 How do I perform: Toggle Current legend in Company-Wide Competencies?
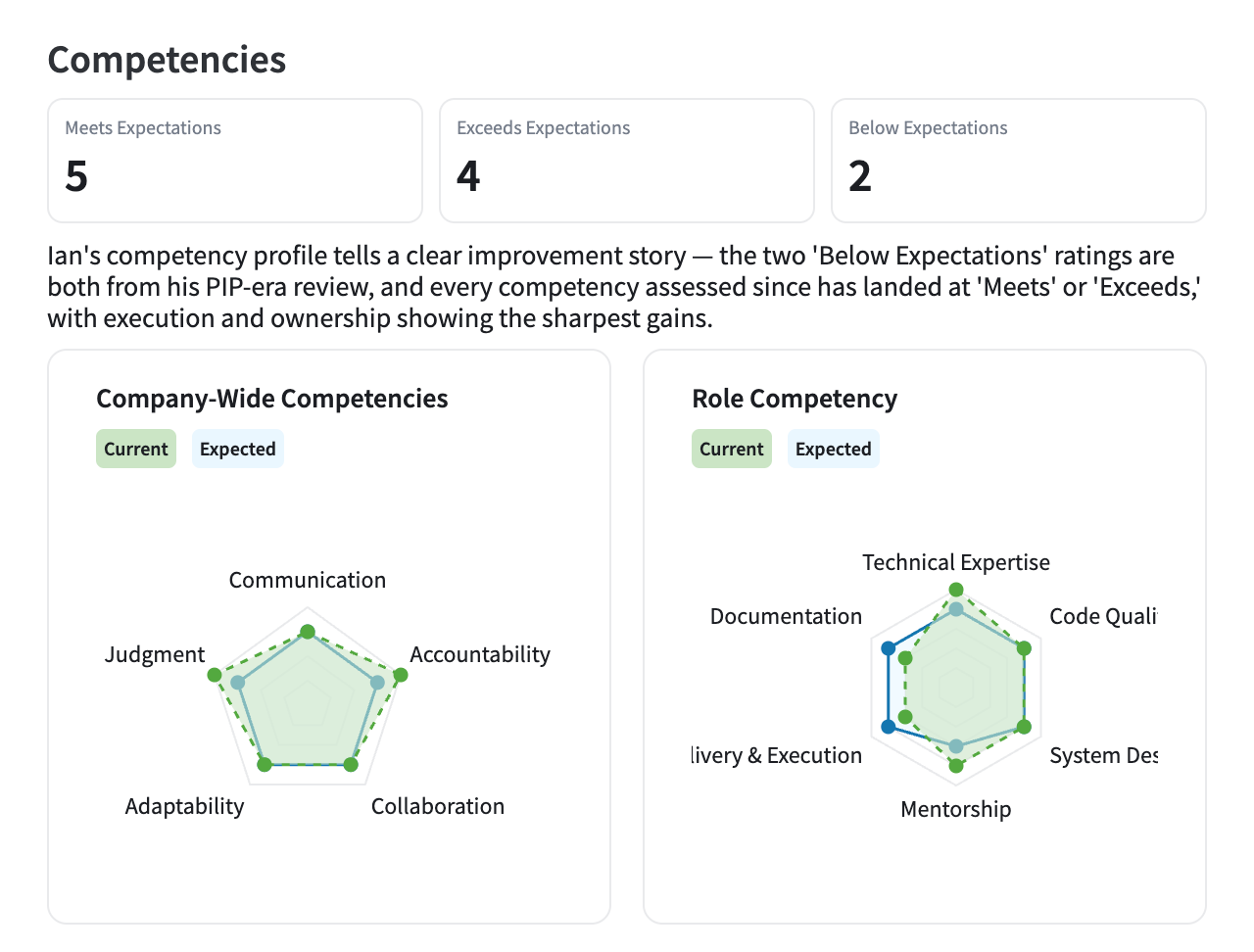point(136,449)
